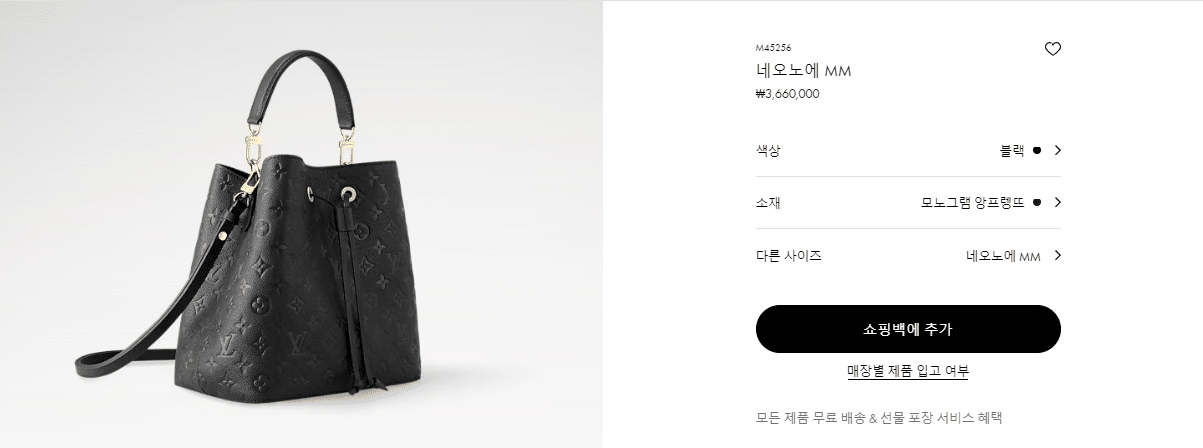Open the 다른 사이즈 option row label
1203x448 pixels.
pos(789,255)
